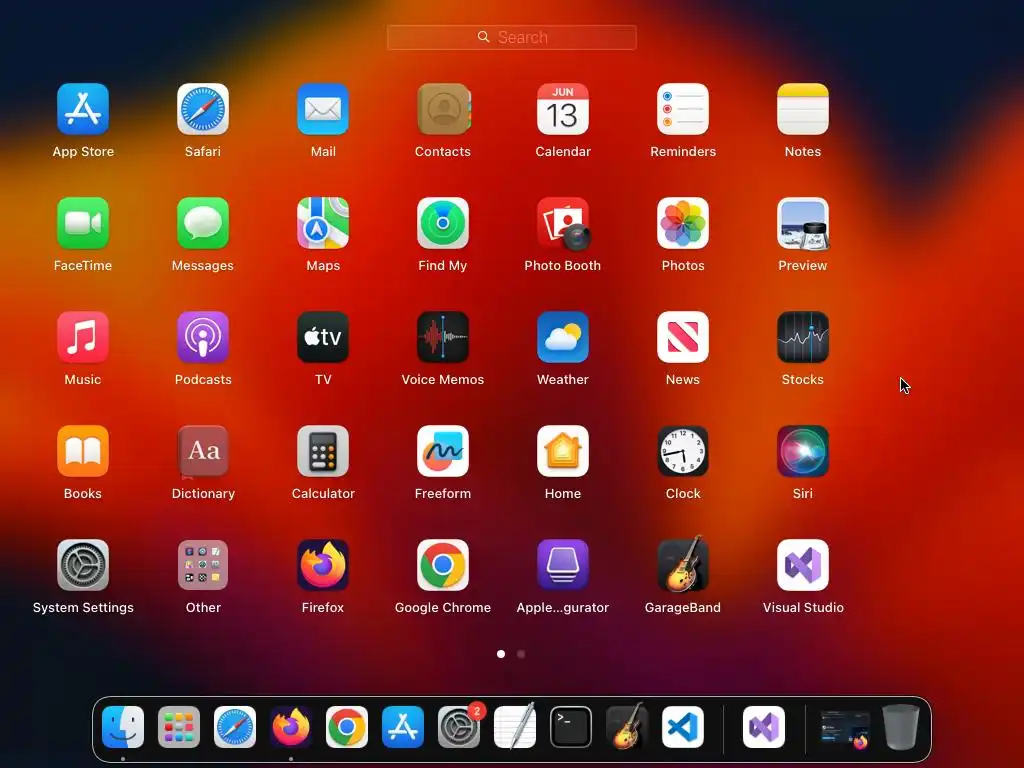The image size is (1024, 768).
Task: Open Safari from the Dock
Action: (235, 727)
